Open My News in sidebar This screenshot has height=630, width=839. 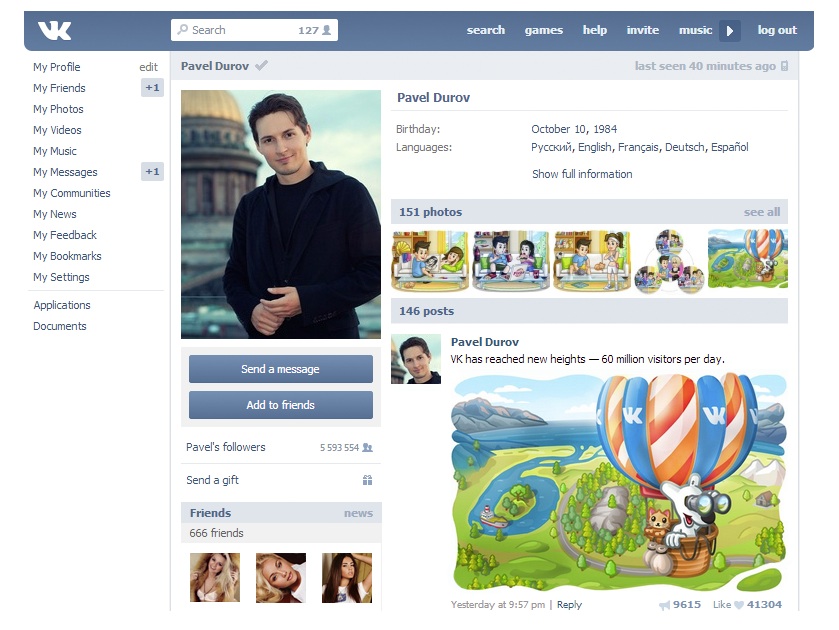[55, 214]
